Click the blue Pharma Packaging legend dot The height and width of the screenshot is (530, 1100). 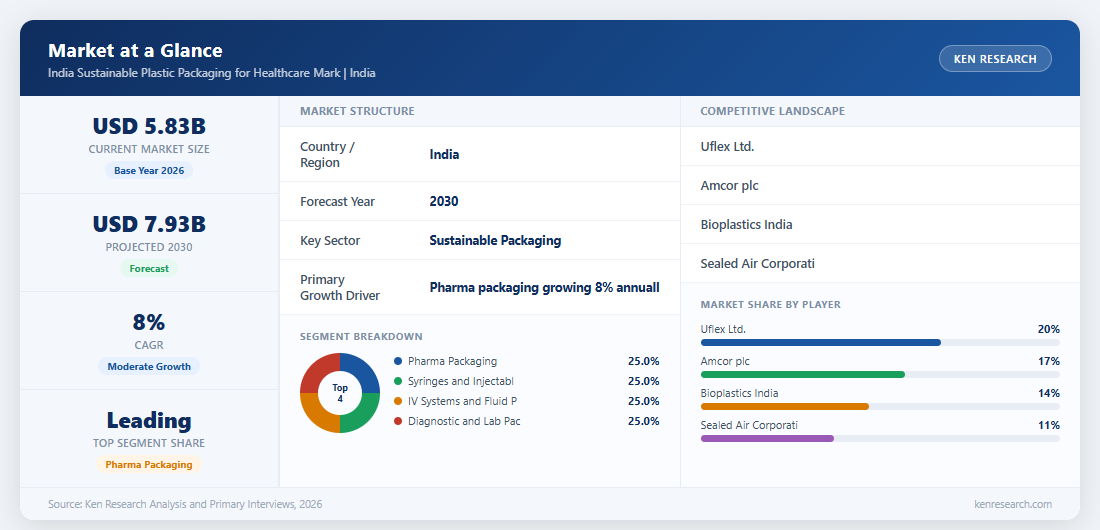coord(398,362)
